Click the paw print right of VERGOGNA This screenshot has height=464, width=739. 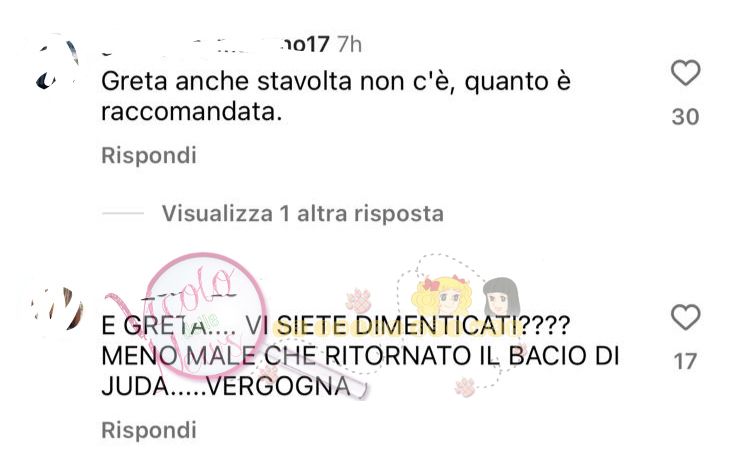[x=466, y=387]
